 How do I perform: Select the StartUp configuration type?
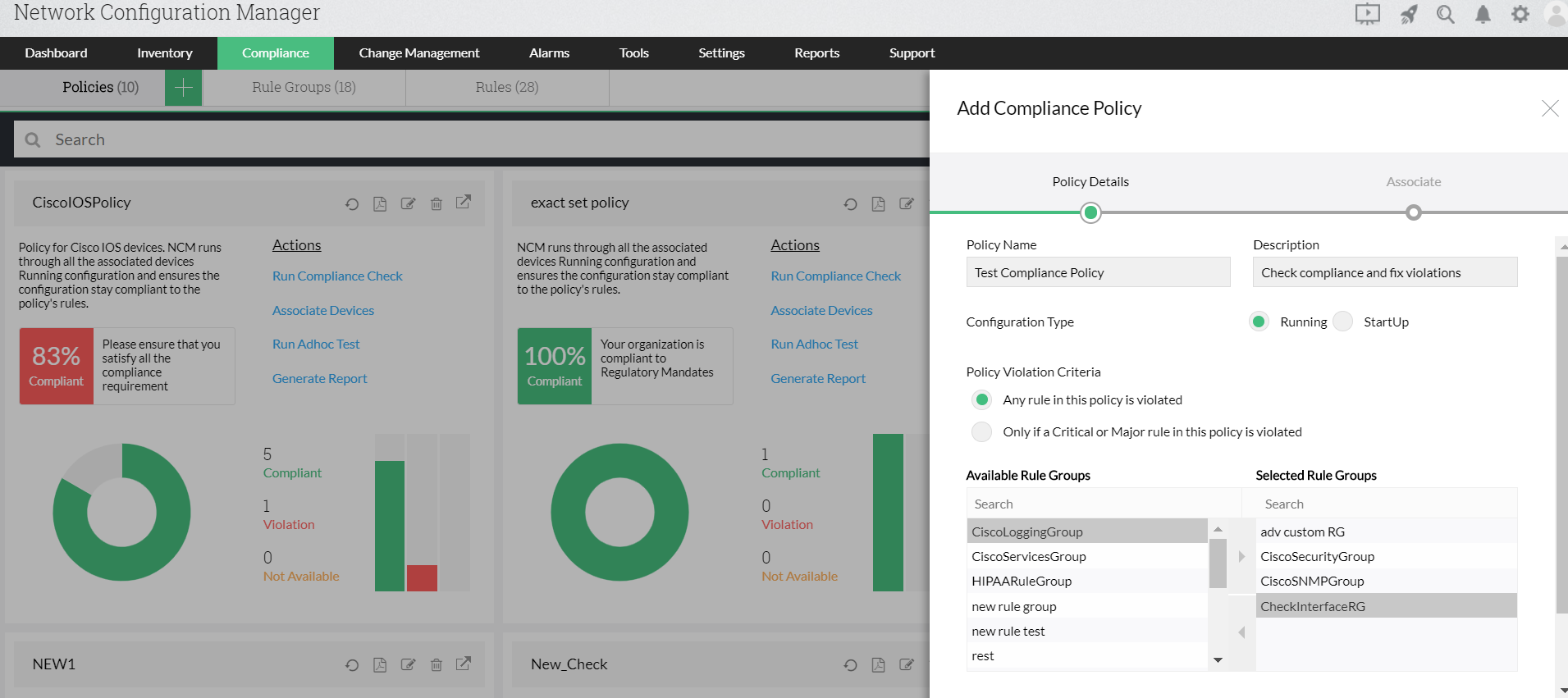pyautogui.click(x=1343, y=322)
